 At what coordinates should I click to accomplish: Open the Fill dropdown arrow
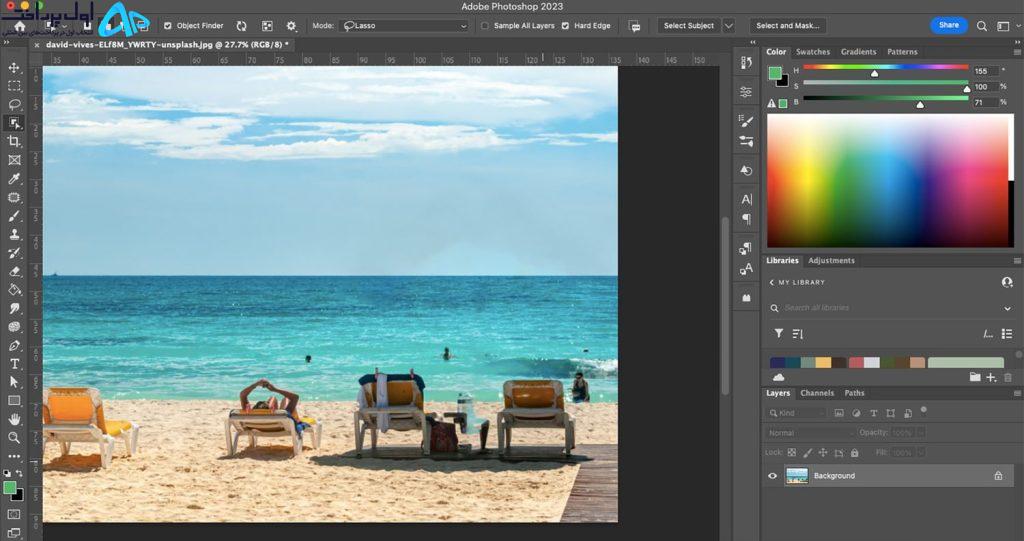tap(921, 452)
